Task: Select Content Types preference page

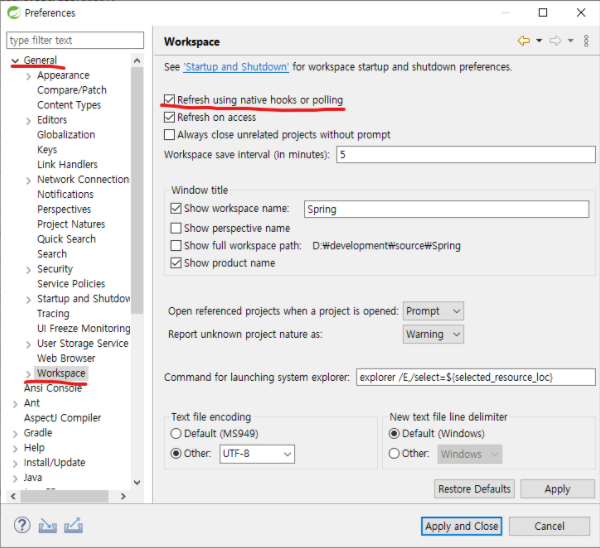Action: tap(69, 105)
